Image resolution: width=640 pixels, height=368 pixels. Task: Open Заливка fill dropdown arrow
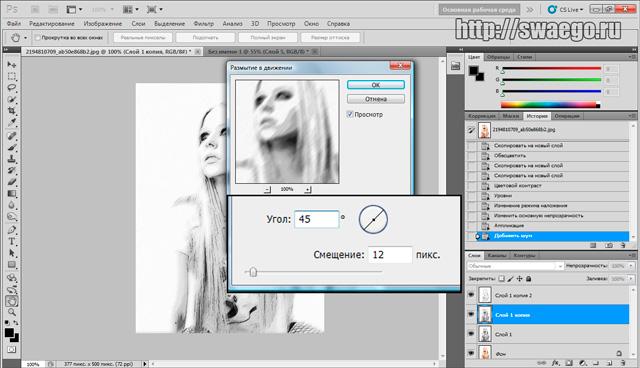pos(631,279)
